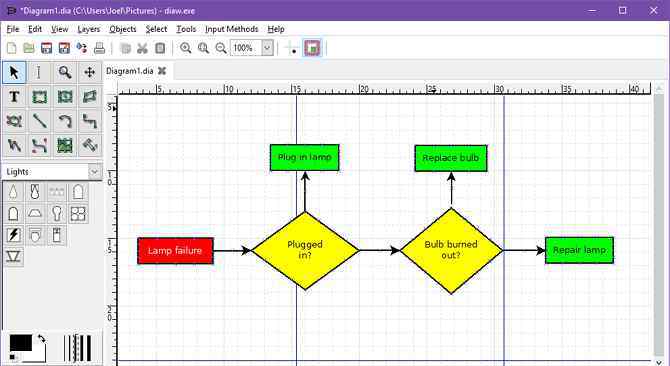Click the Zoom out toolbar icon
The height and width of the screenshot is (366, 670).
221,48
